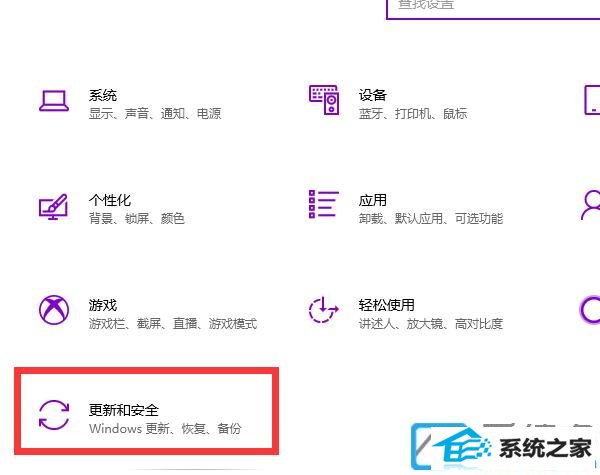The width and height of the screenshot is (600, 475).
Task: Click the 讲述人、放大镜、高对比度 description
Action: [431, 324]
